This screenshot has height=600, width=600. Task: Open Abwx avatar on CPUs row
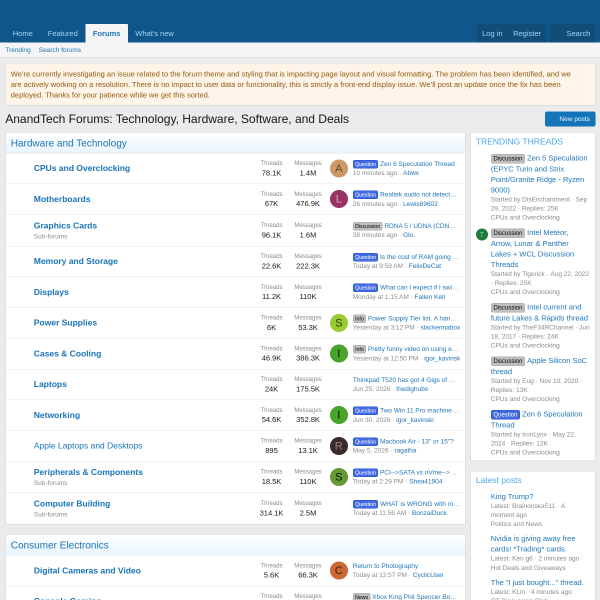click(x=339, y=168)
